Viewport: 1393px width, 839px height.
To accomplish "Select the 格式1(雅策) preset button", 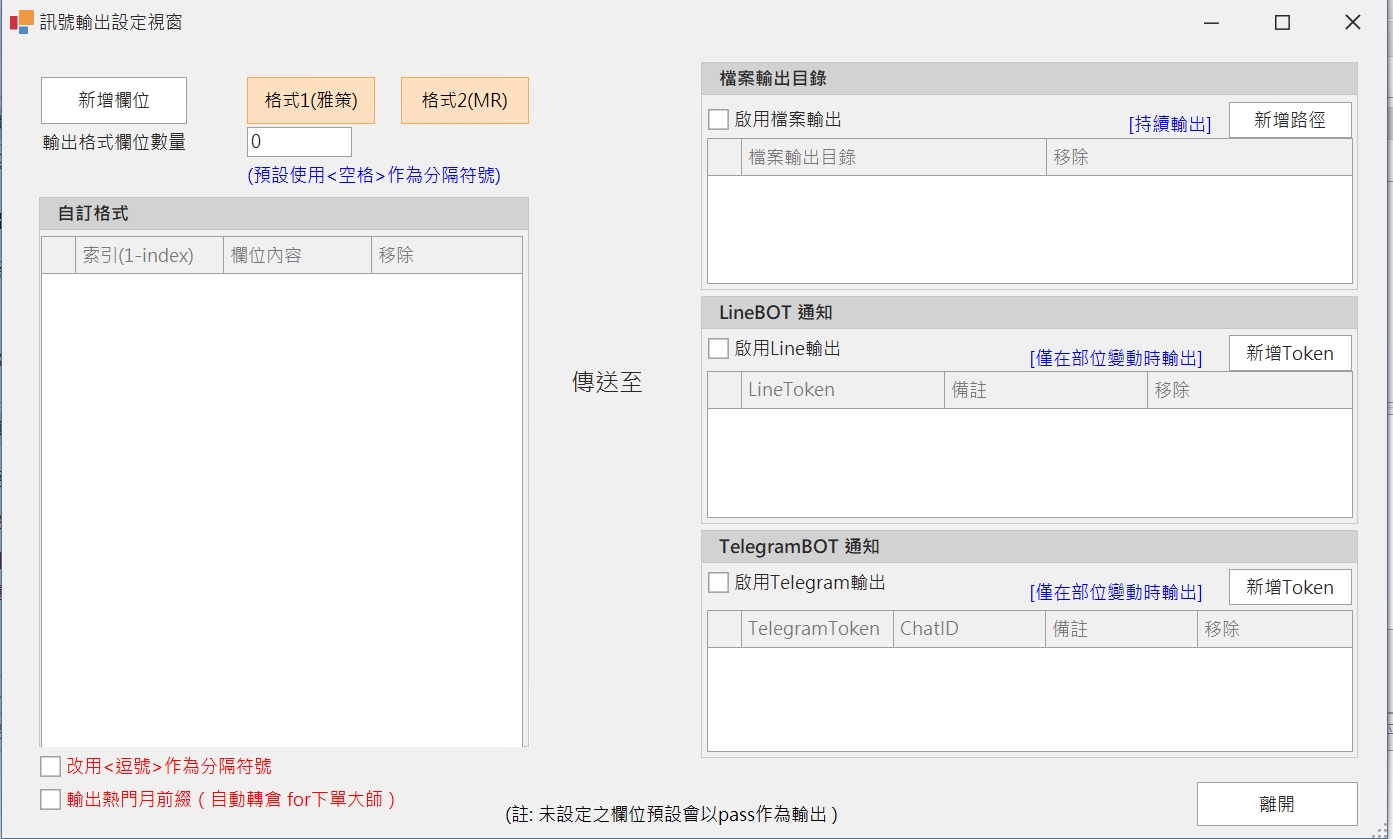I will pyautogui.click(x=311, y=101).
